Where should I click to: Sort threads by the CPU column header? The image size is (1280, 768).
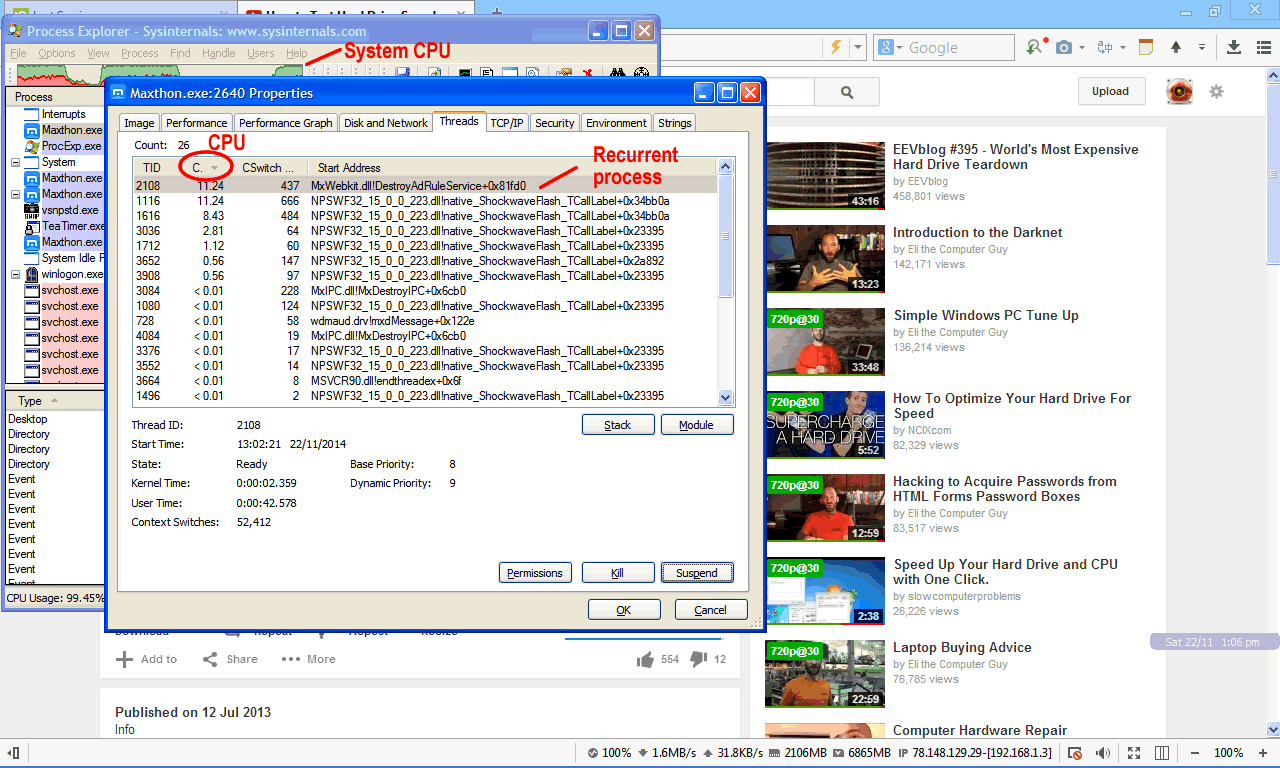205,167
